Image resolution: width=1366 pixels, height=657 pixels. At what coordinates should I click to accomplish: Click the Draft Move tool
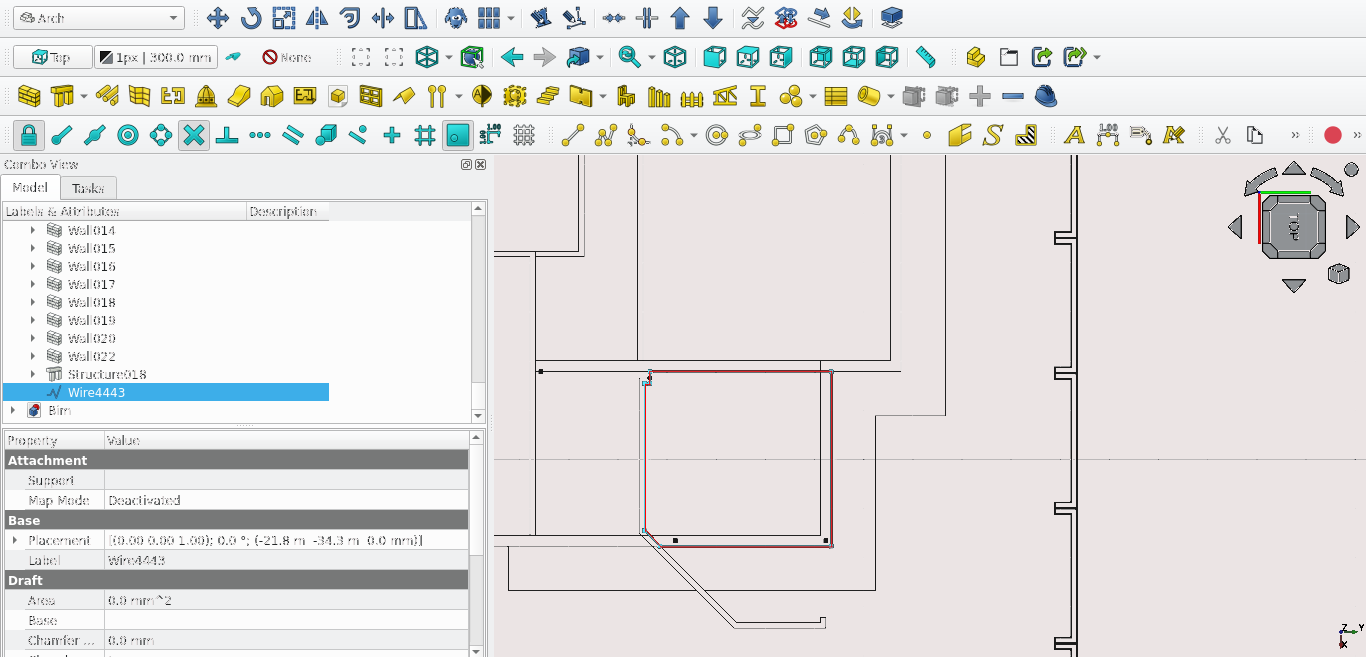tap(217, 18)
